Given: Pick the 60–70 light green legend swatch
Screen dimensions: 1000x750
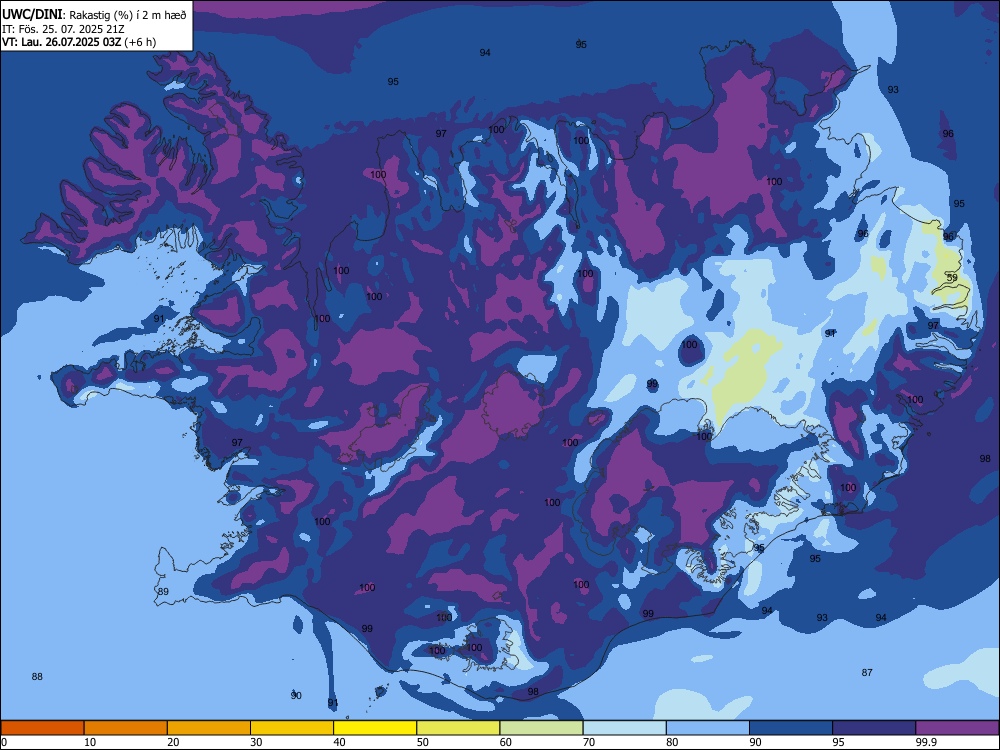Looking at the screenshot, I should [541, 728].
